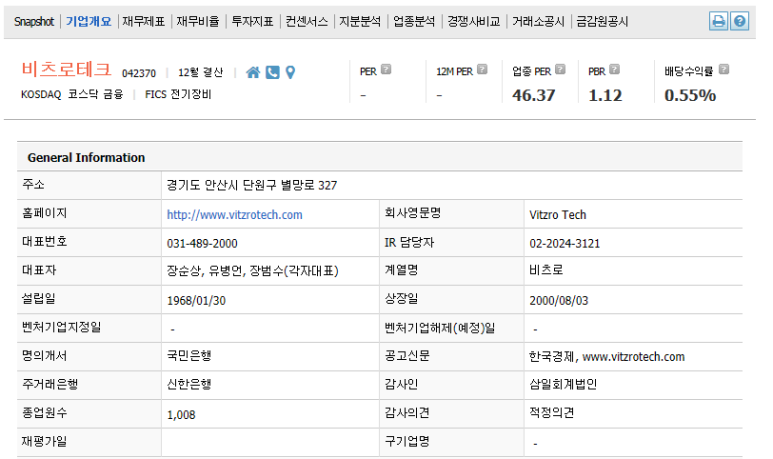Click the help icon next to PER
Viewport: 773px width, 459px height.
(386, 70)
